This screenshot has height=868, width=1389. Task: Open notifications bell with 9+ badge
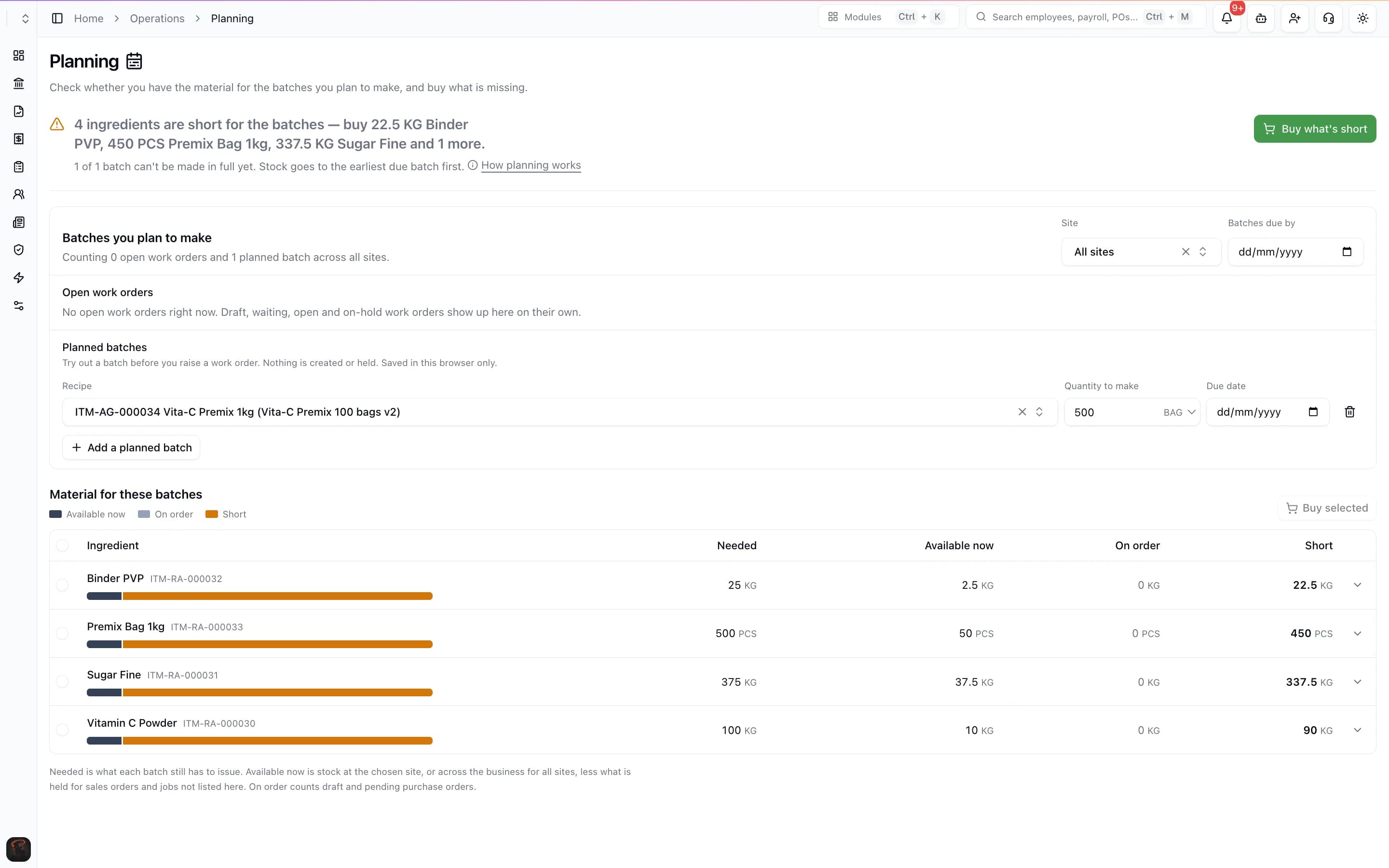click(1226, 18)
